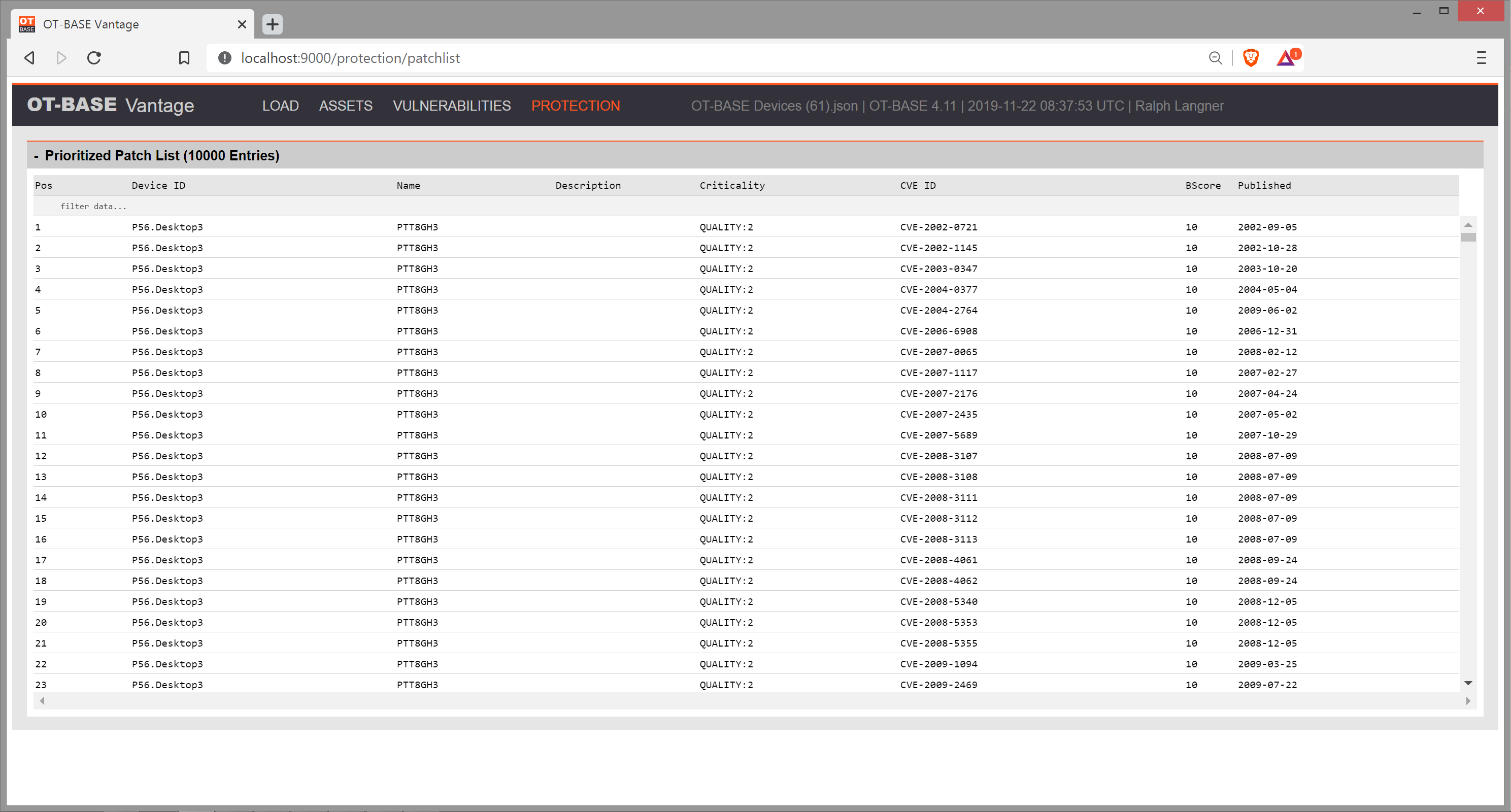Click PTT8GH3 name in row 12
The width and height of the screenshot is (1511, 812).
click(417, 456)
